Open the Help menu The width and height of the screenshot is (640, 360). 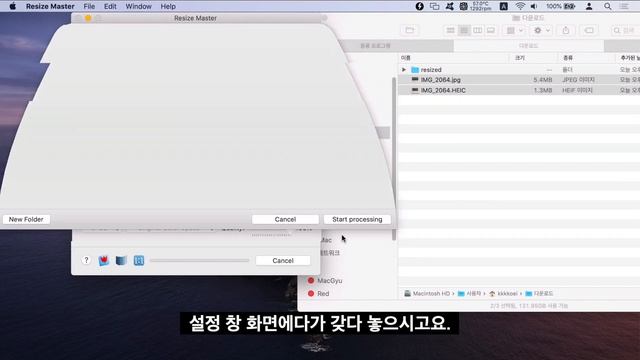coord(168,6)
